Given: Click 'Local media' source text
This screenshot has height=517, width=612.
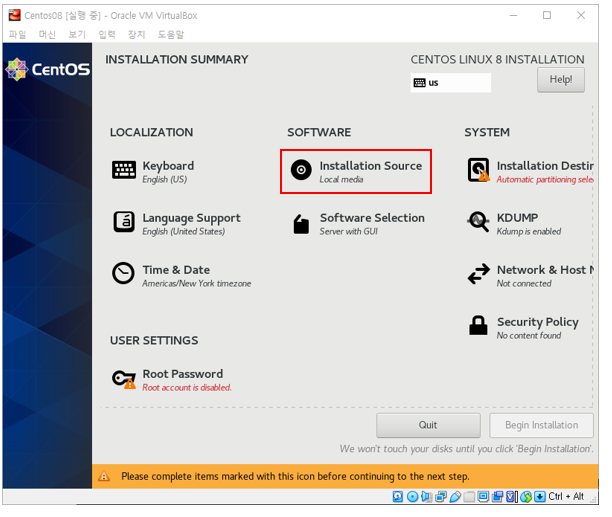Looking at the screenshot, I should coord(341,179).
